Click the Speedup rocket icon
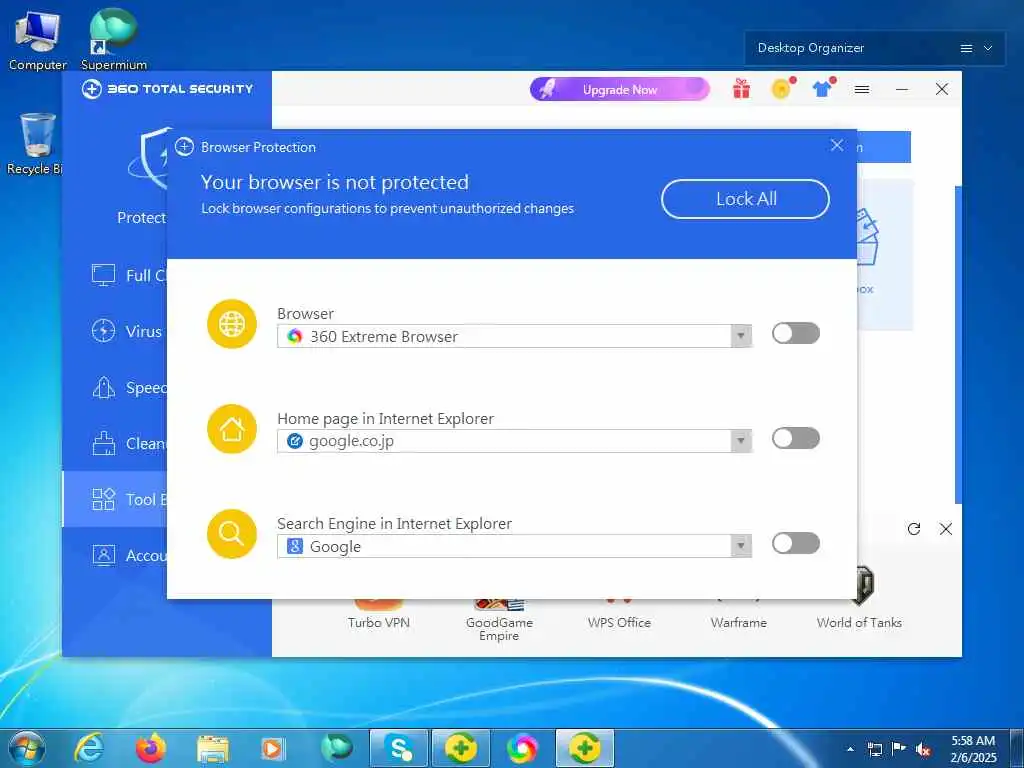Image resolution: width=1024 pixels, height=768 pixels. click(x=103, y=388)
